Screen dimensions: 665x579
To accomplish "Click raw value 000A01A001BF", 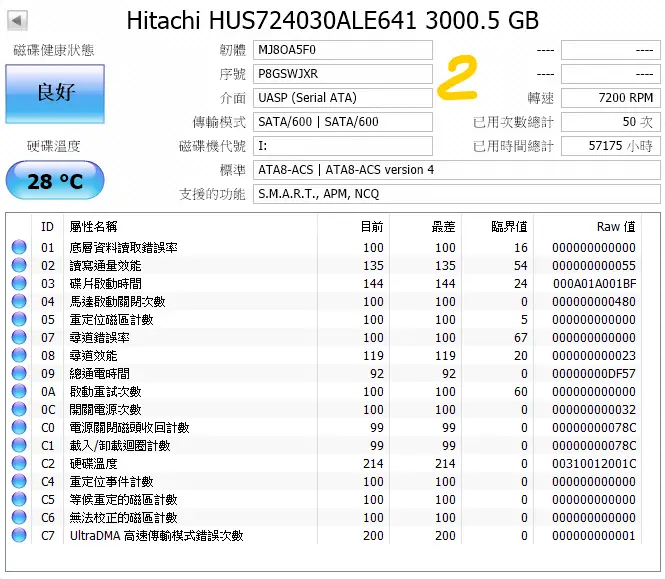I will coord(594,283).
